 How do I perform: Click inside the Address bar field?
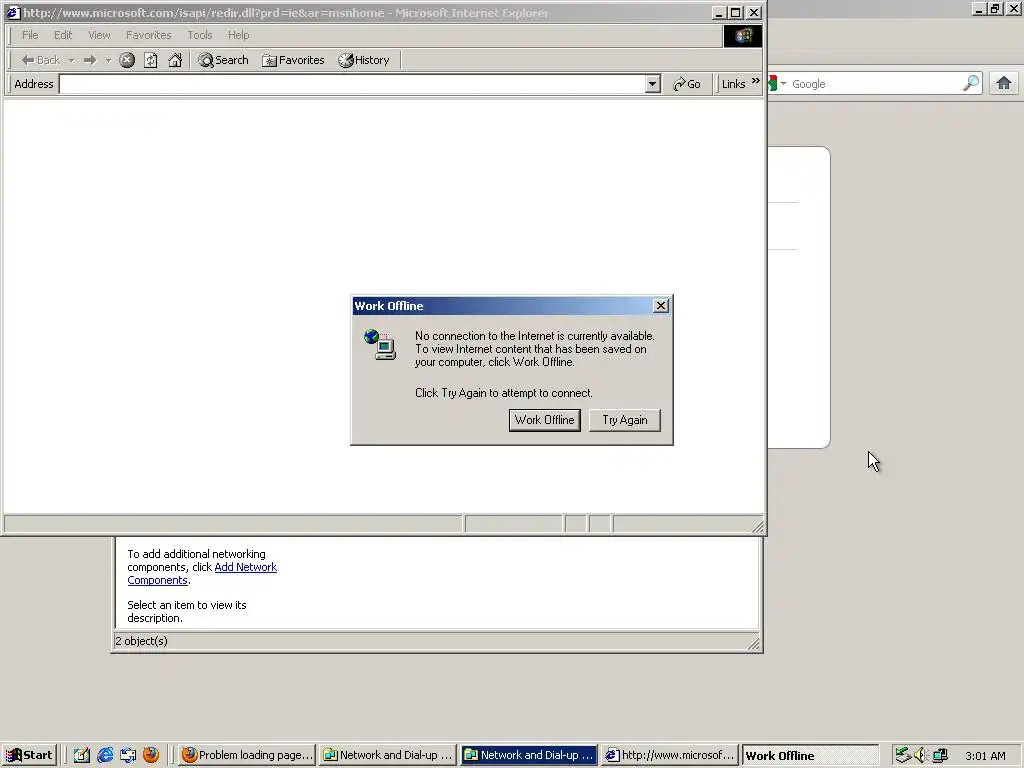pos(351,84)
